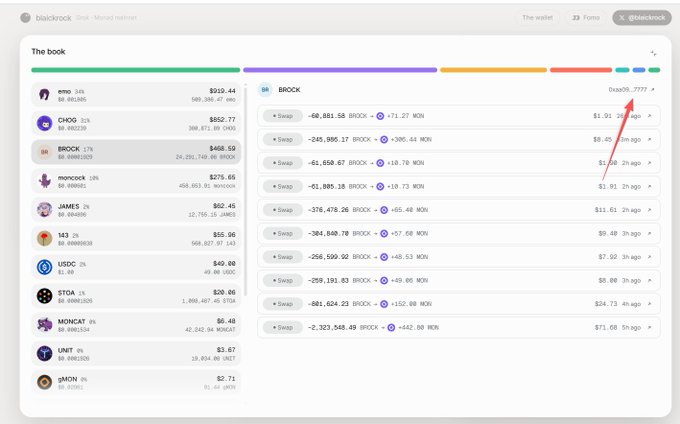Click the $20.06 value in the STOA row
The image size is (680, 424).
point(224,292)
